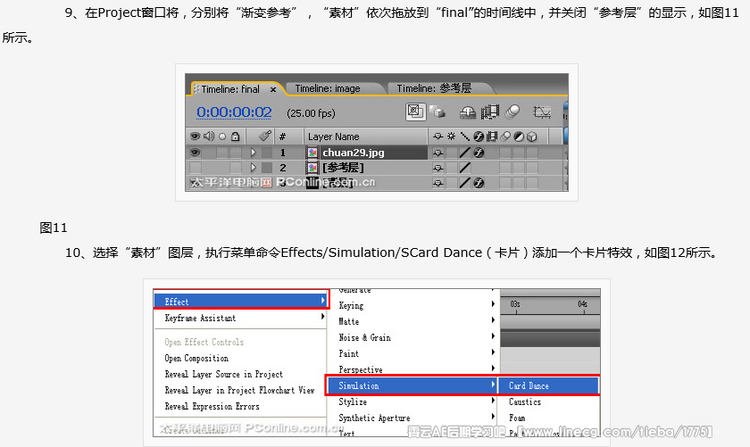Viewport: 750px width, 447px height.
Task: Select the chuan29.jpg layer name
Action: [353, 153]
